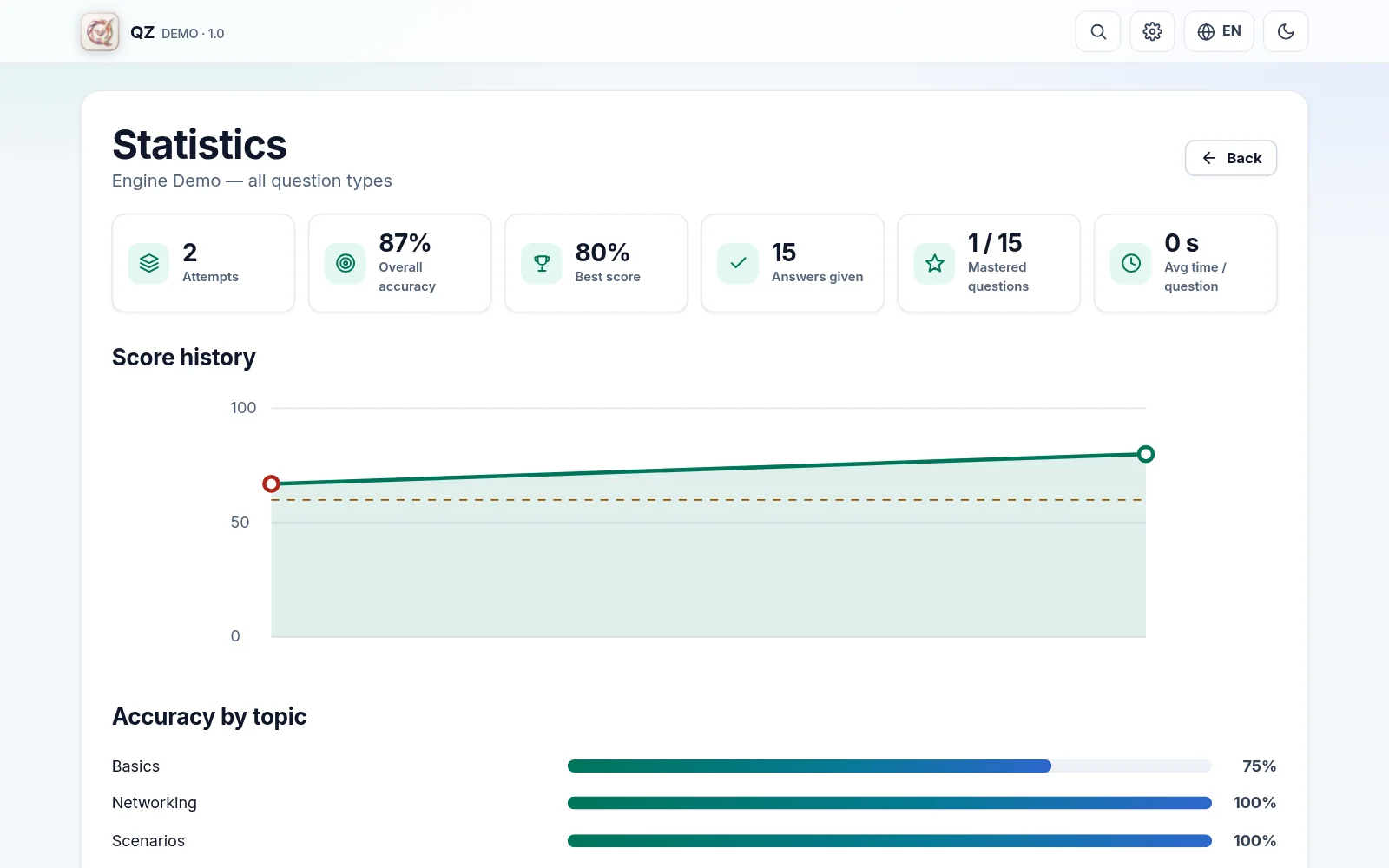1389x868 pixels.
Task: Select the red first-attempt point on chart
Action: [271, 483]
